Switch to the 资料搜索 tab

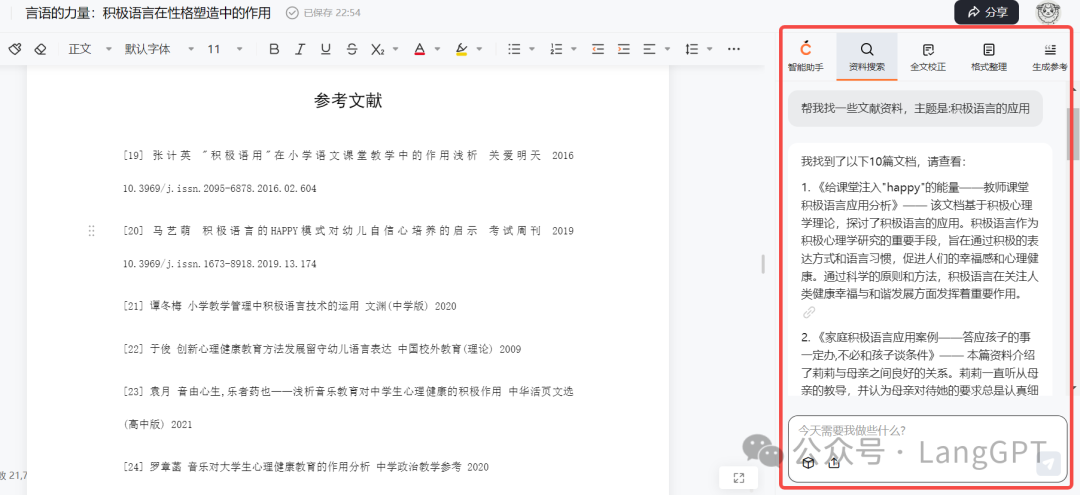point(867,56)
